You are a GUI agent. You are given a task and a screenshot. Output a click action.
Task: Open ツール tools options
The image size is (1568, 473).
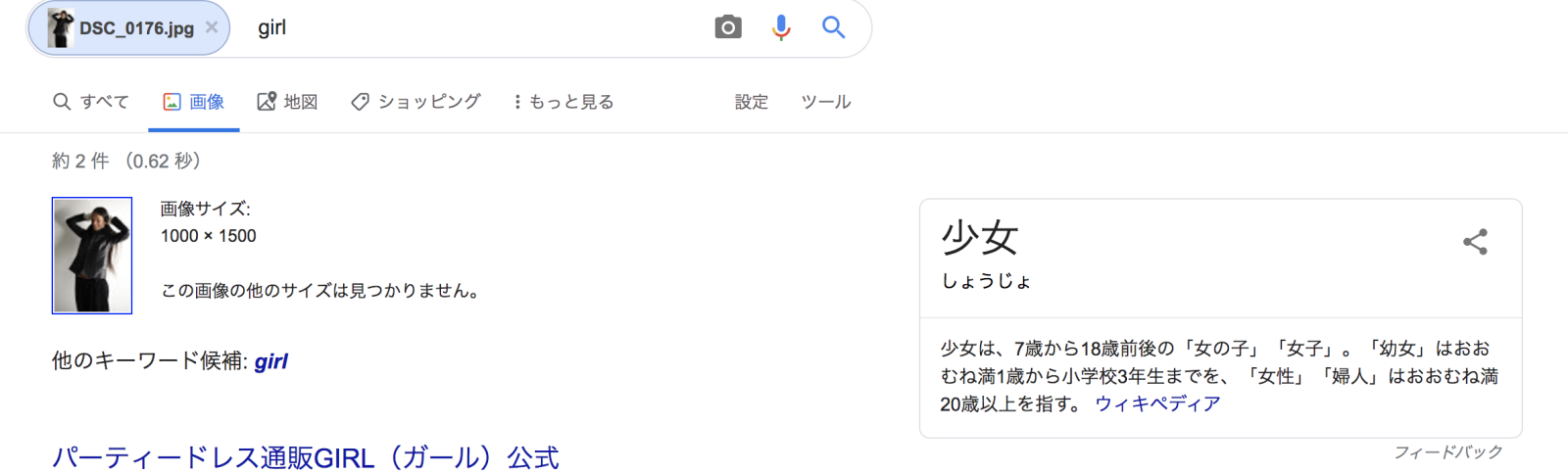point(826,102)
